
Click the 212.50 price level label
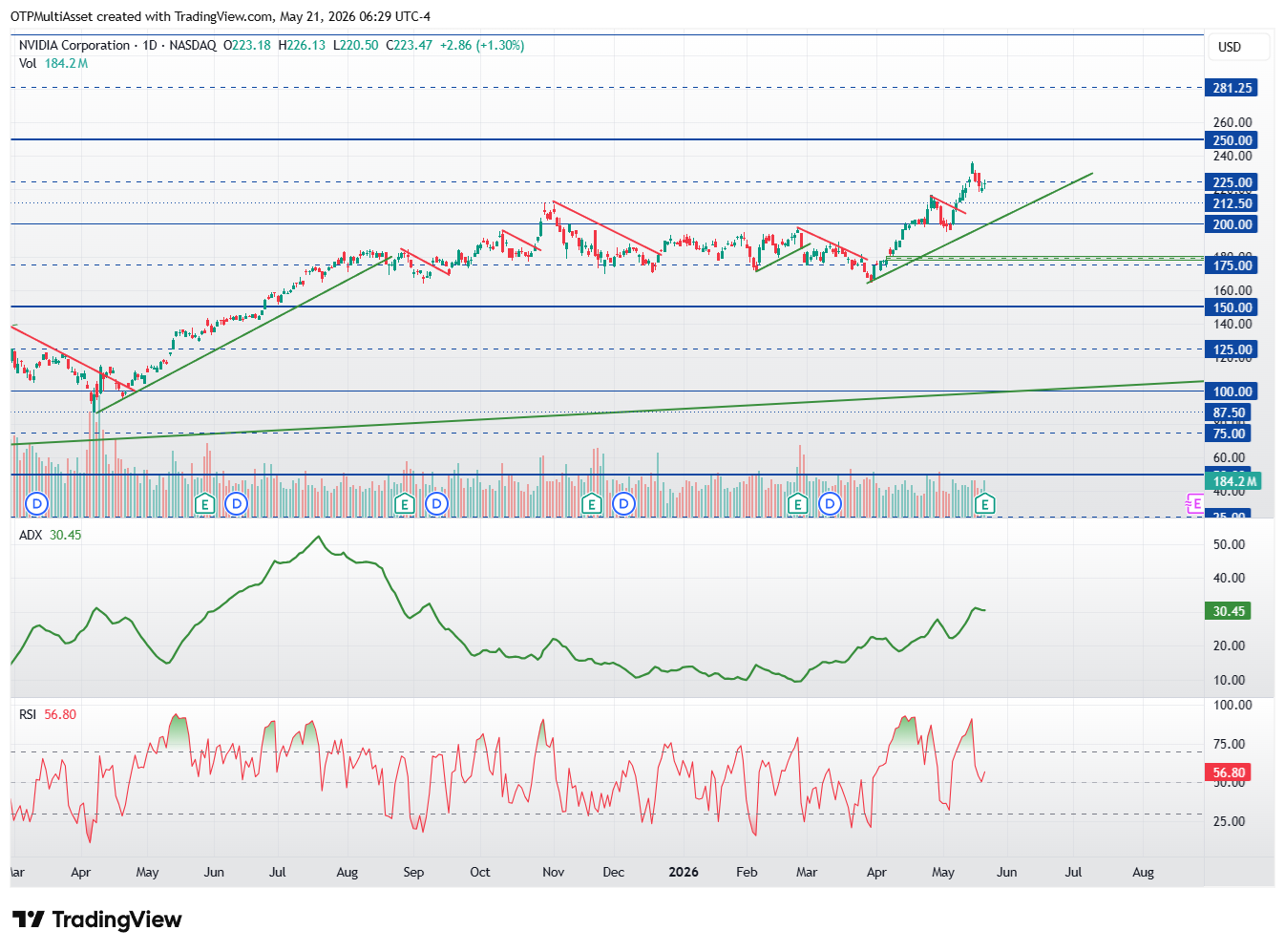pyautogui.click(x=1232, y=203)
